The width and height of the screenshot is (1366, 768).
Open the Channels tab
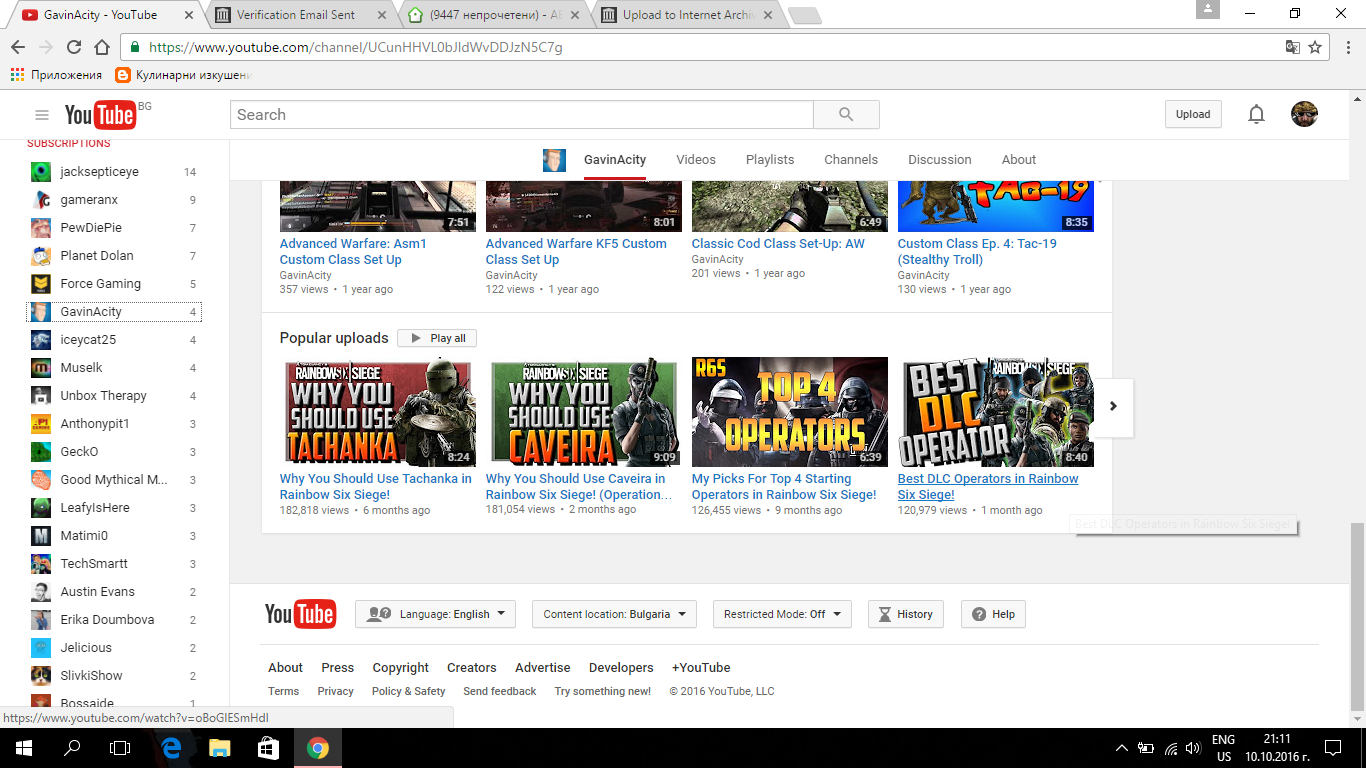point(851,160)
